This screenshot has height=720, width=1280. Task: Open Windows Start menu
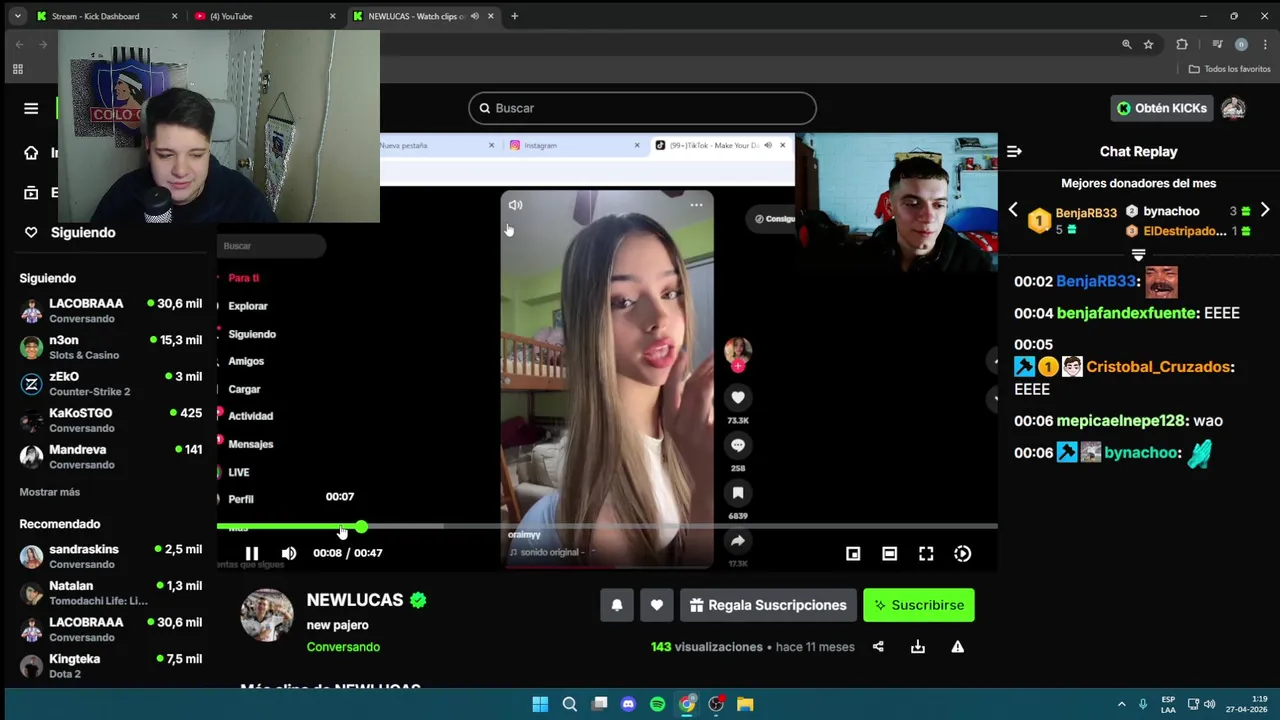coord(540,704)
